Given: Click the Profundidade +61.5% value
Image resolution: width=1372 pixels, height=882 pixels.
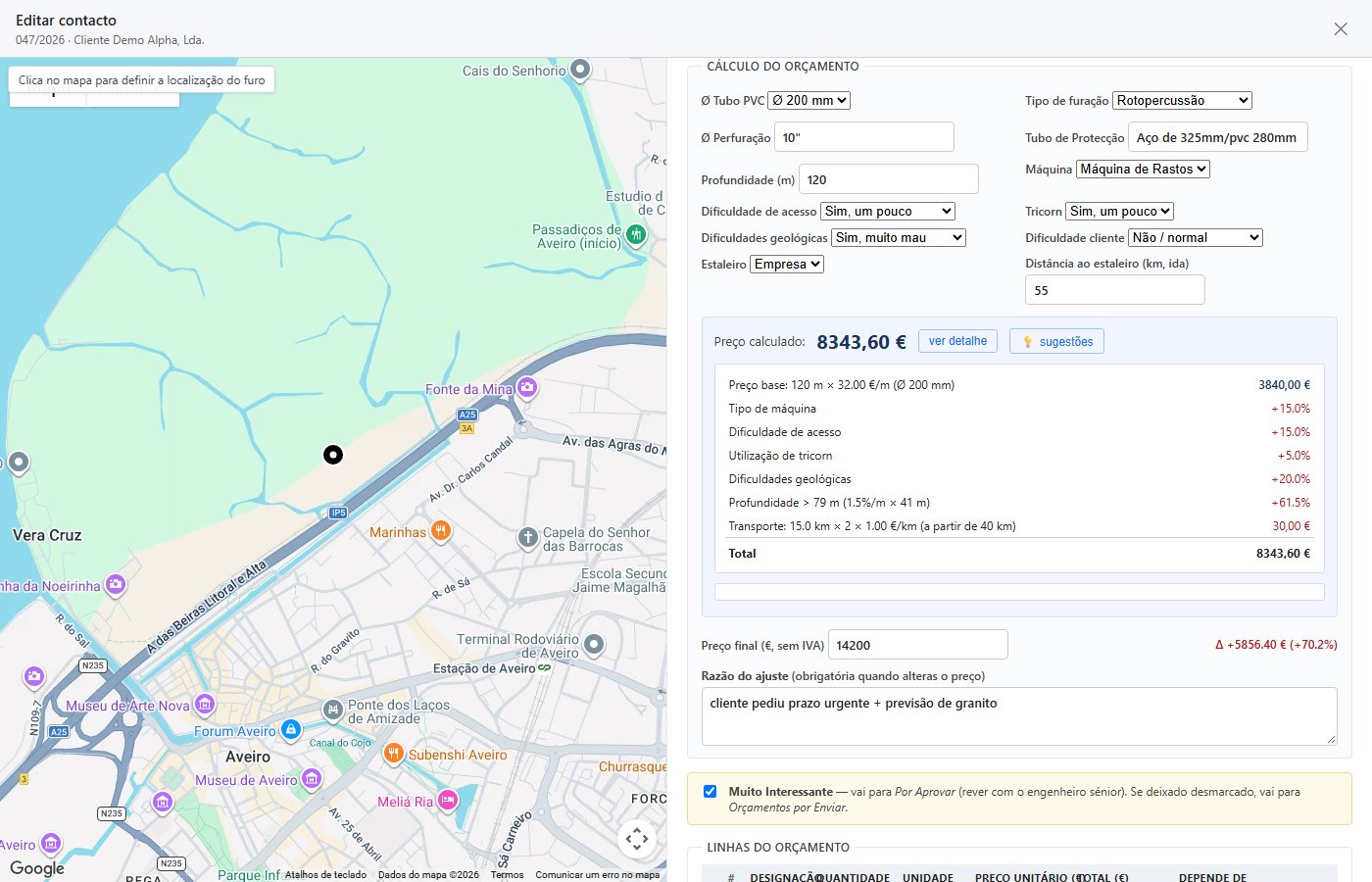Looking at the screenshot, I should 1291,503.
